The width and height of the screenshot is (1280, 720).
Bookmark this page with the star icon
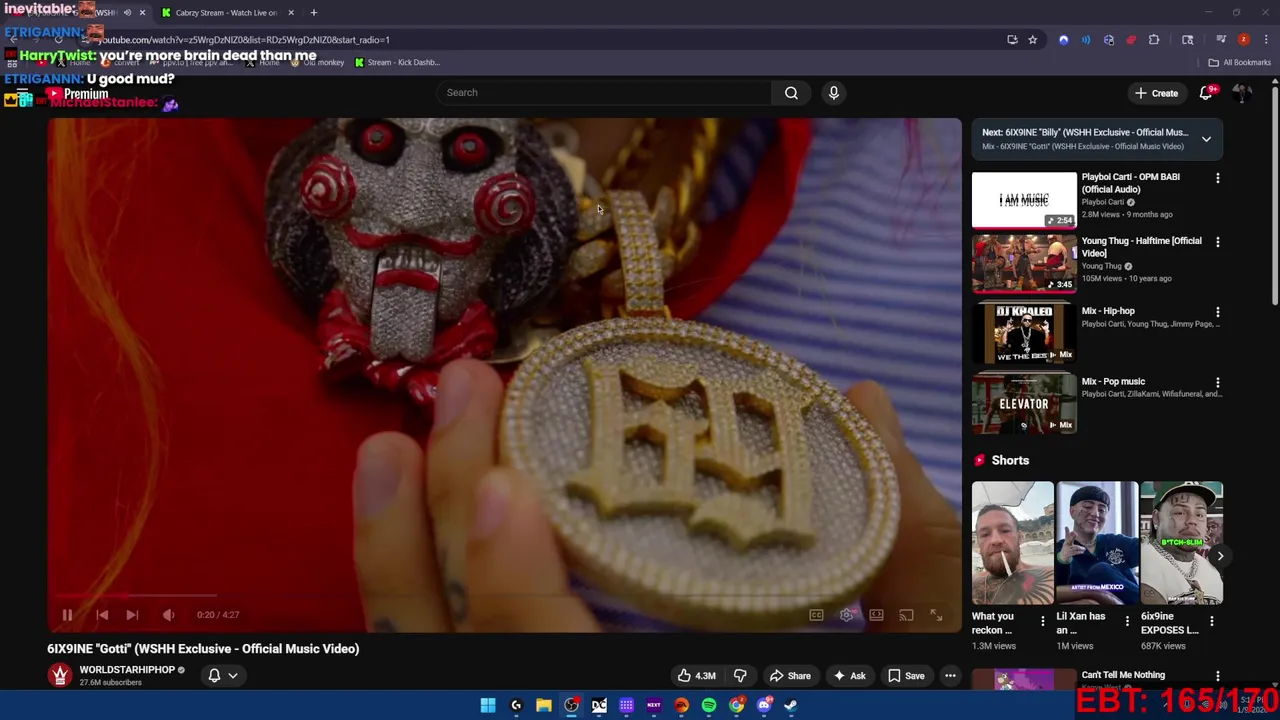click(x=1032, y=40)
